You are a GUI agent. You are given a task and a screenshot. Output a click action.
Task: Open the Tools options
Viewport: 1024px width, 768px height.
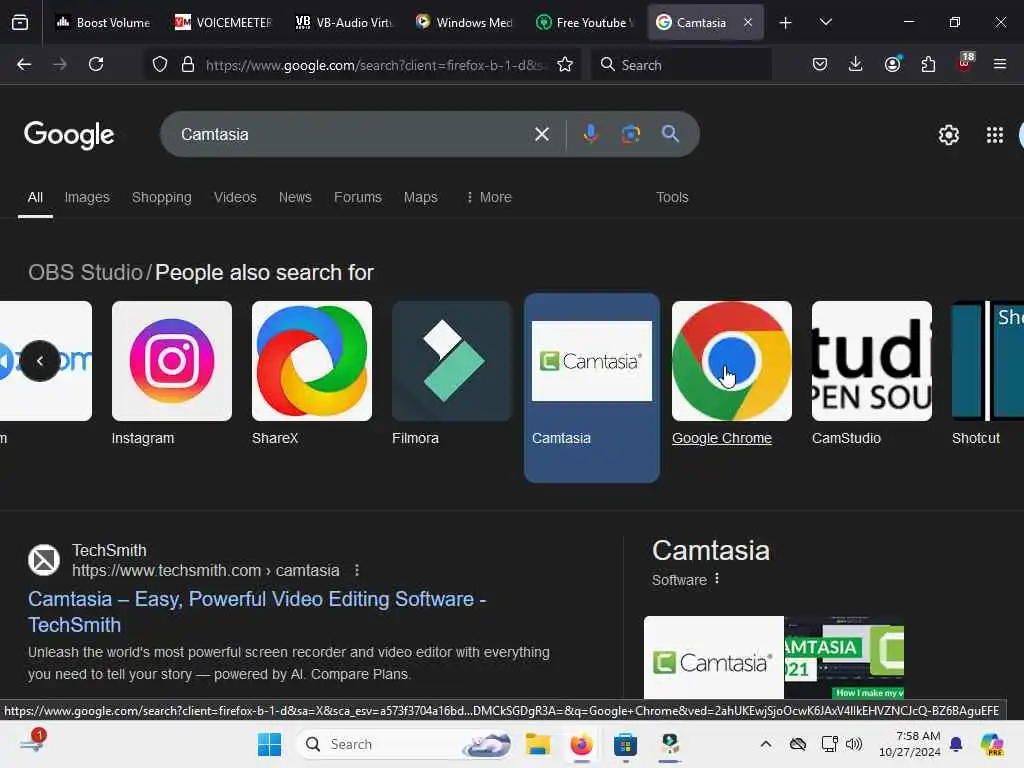click(x=672, y=197)
